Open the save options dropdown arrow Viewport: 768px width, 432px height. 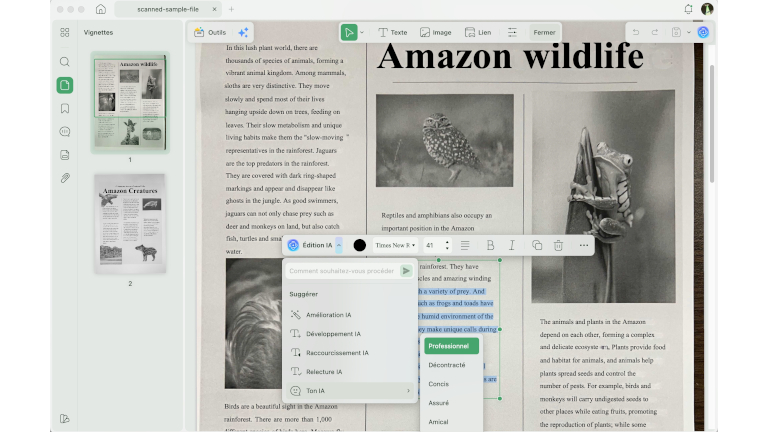689,32
